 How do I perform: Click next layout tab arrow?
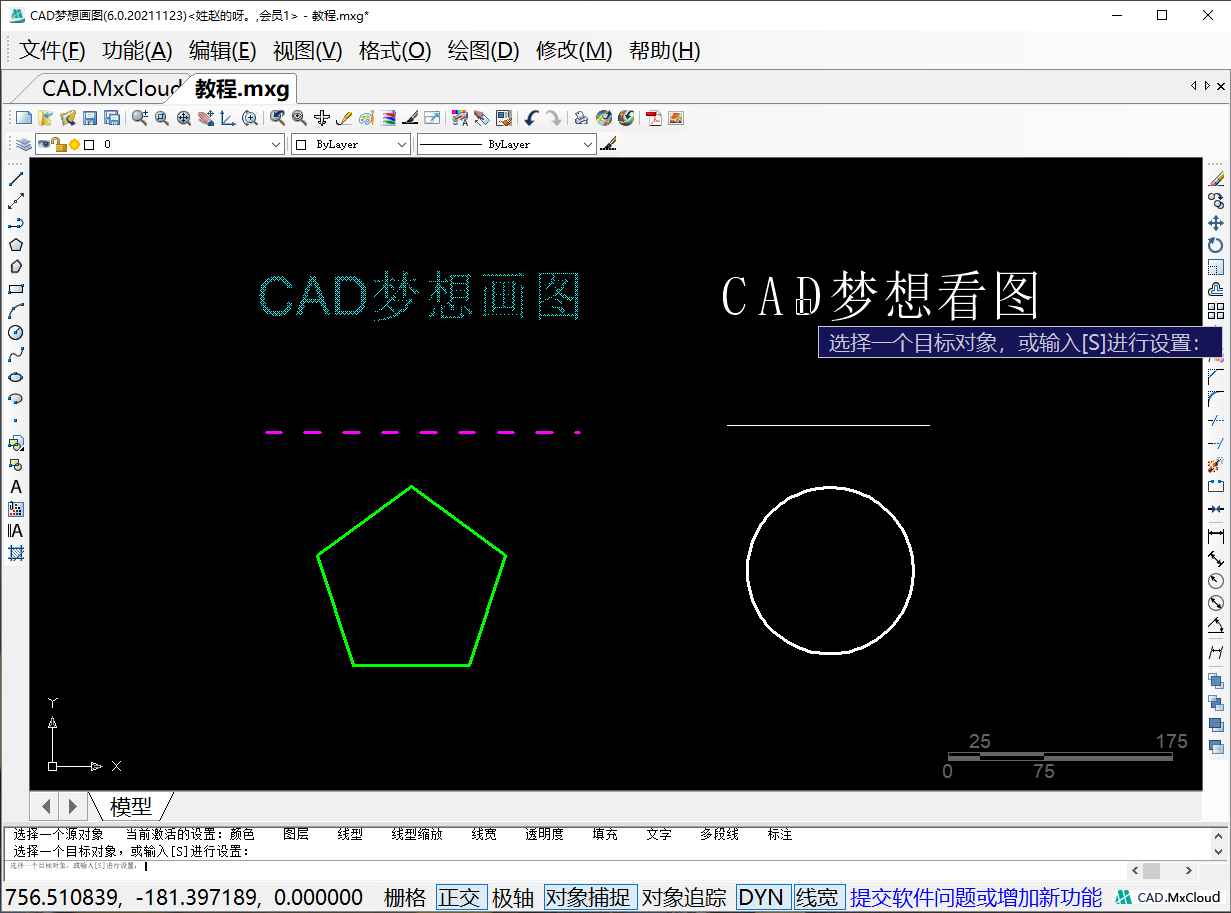[x=71, y=805]
